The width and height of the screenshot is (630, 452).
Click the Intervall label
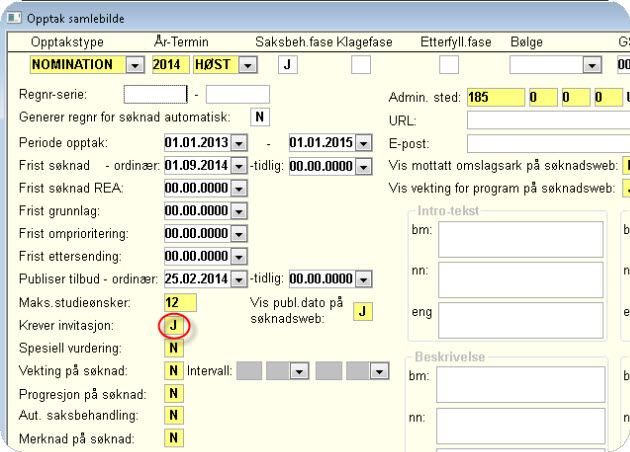[209, 371]
